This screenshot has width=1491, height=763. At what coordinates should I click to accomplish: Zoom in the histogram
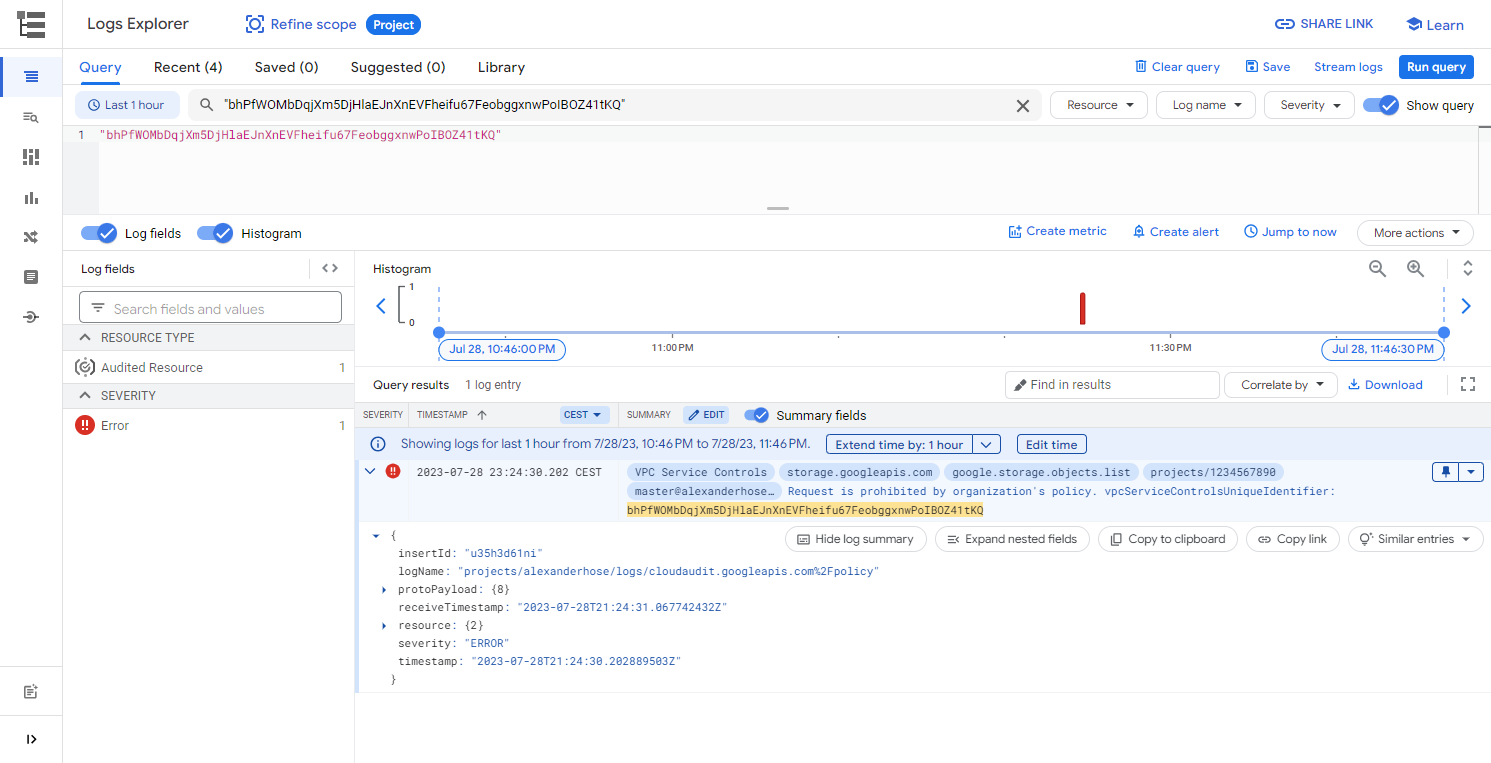click(x=1416, y=268)
